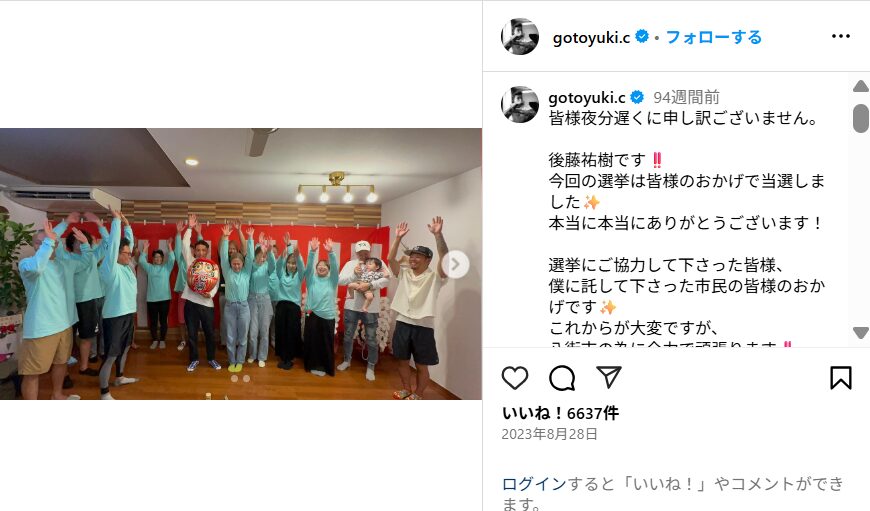The width and height of the screenshot is (870, 511).
Task: Go to next photo with carousel arrow
Action: click(455, 265)
